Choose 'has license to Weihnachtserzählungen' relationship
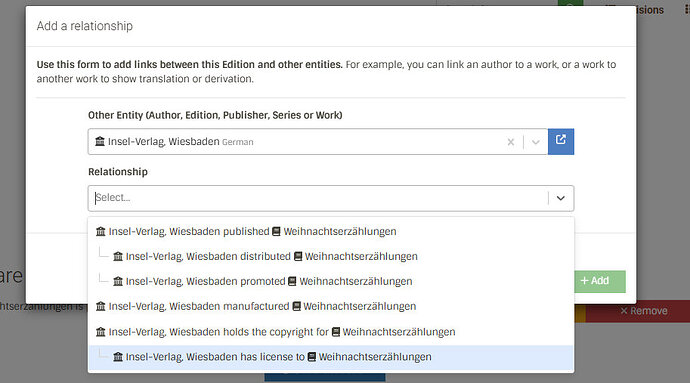This screenshot has height=383, width=690. point(331,357)
